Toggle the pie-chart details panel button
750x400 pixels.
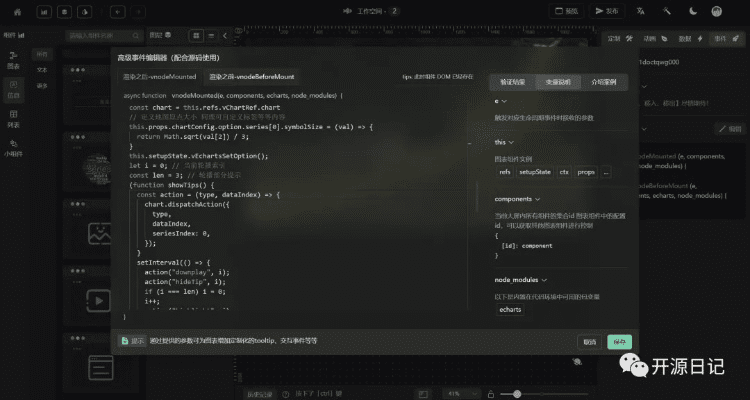point(84,11)
